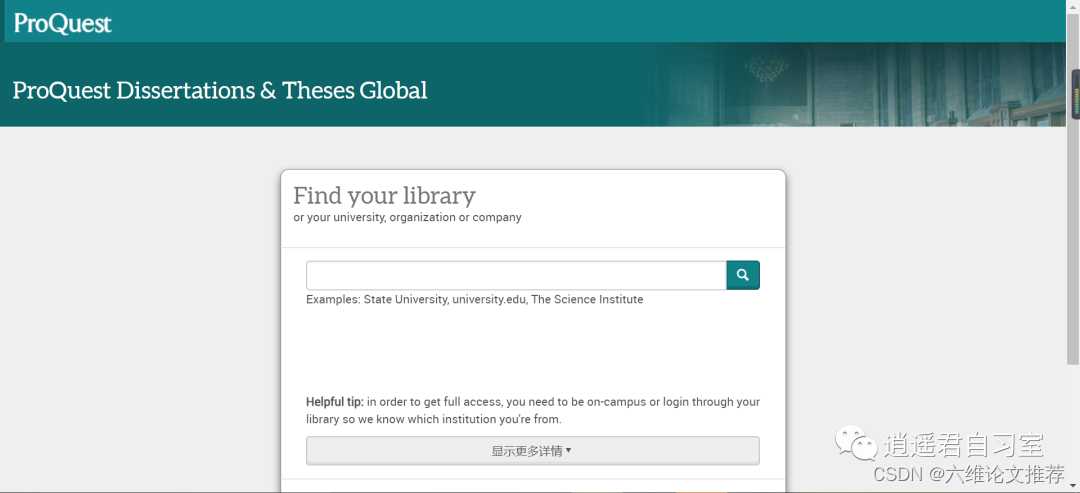1080x493 pixels.
Task: Click the ProQuest Dissertations & Theses Global title
Action: 220,90
